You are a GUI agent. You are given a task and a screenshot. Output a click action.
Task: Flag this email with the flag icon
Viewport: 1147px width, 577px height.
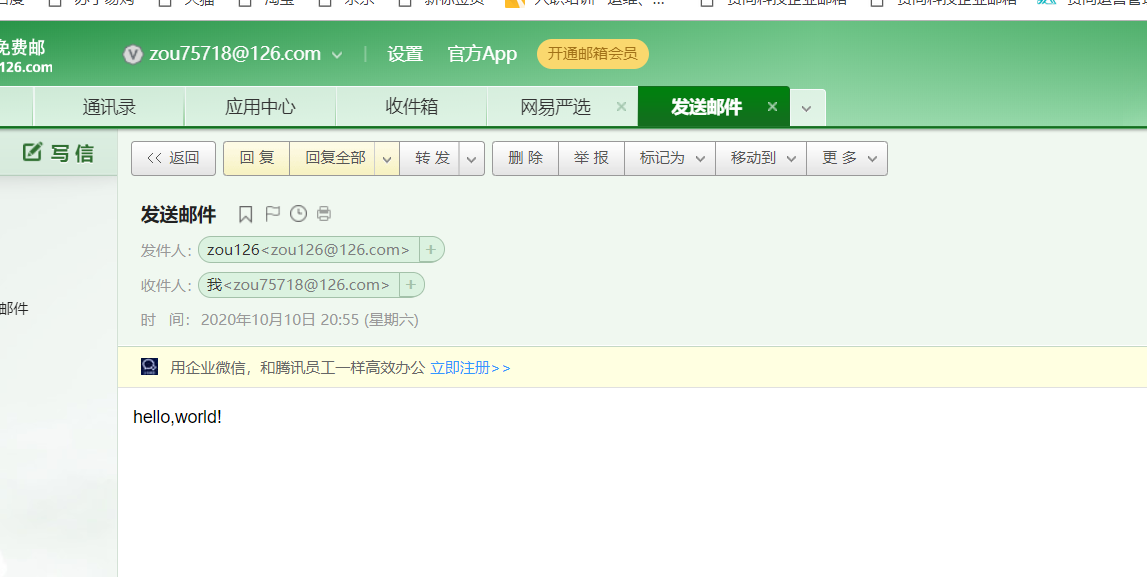tap(272, 214)
